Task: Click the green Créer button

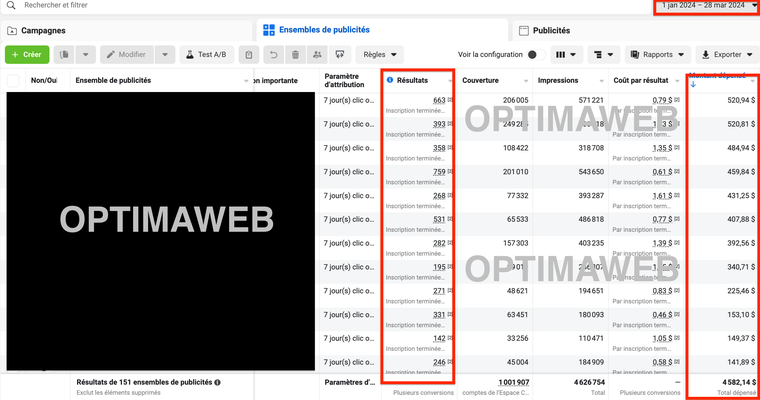Action: pos(27,55)
